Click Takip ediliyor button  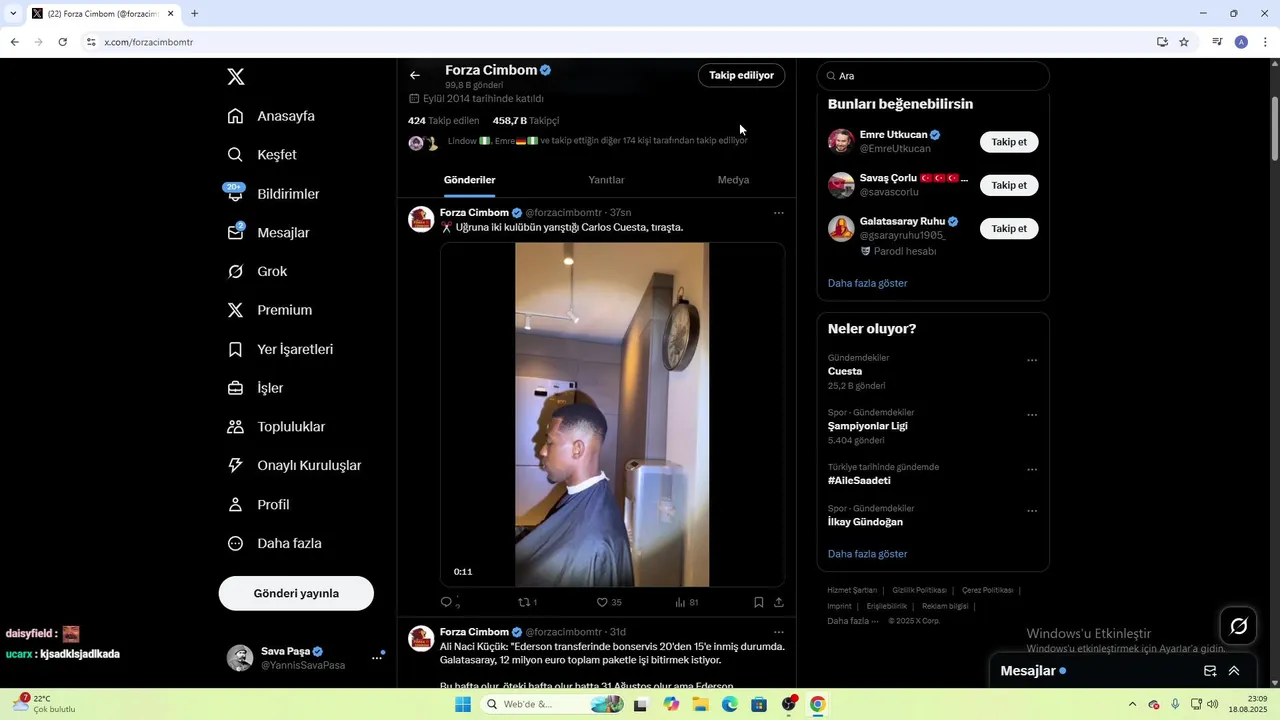[x=741, y=75]
